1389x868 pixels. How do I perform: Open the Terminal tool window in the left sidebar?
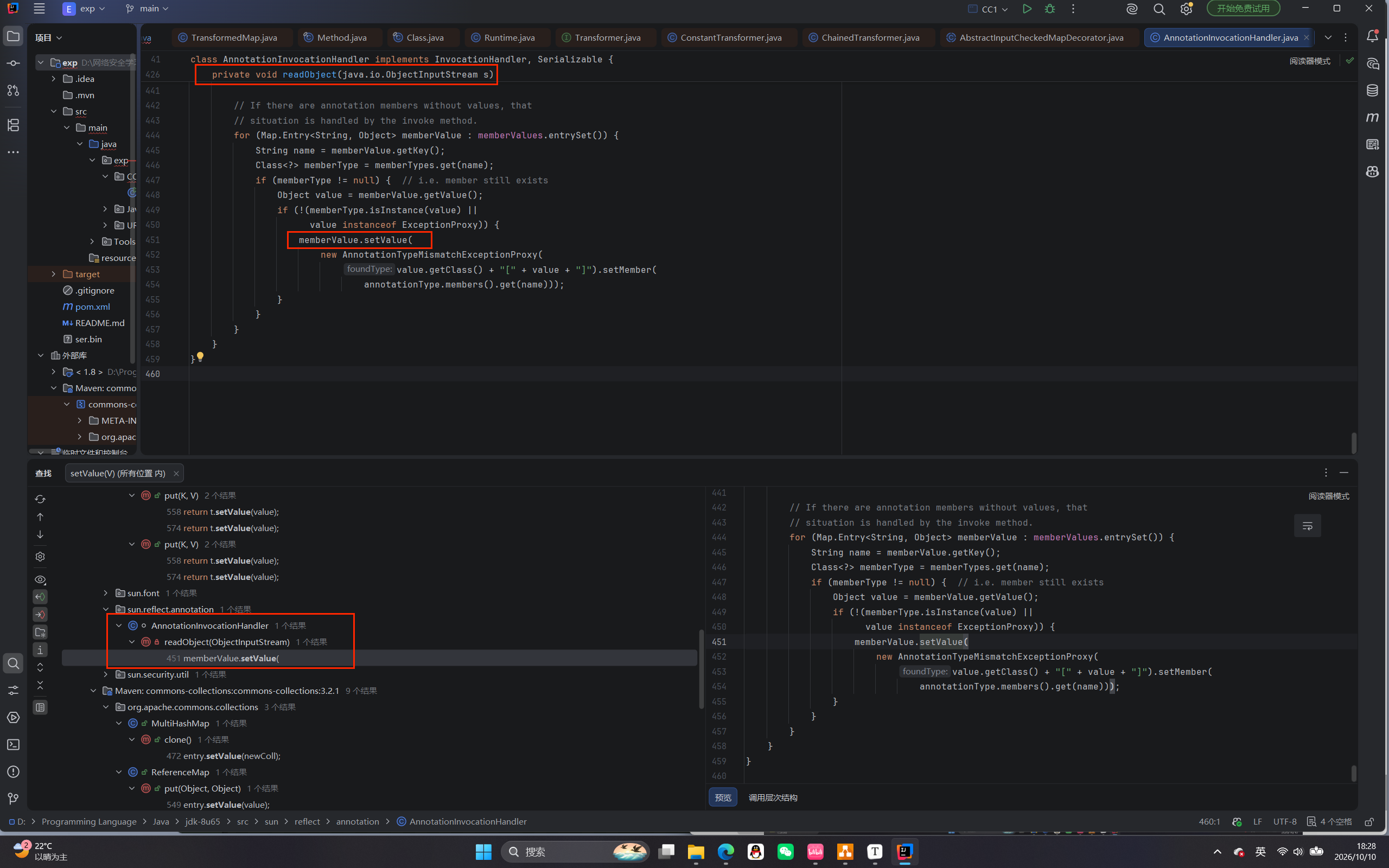pos(13,744)
